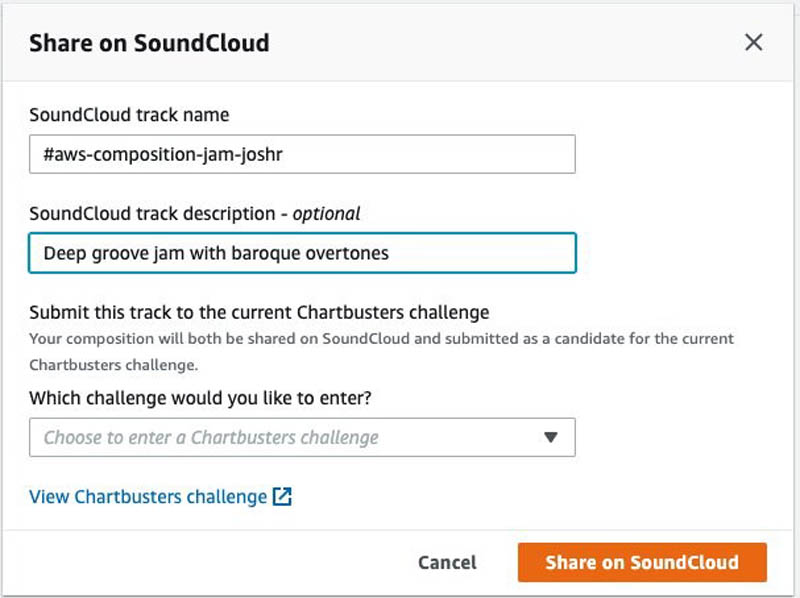Click the external link icon beside View Chartbusters
This screenshot has height=598, width=800.
click(282, 496)
